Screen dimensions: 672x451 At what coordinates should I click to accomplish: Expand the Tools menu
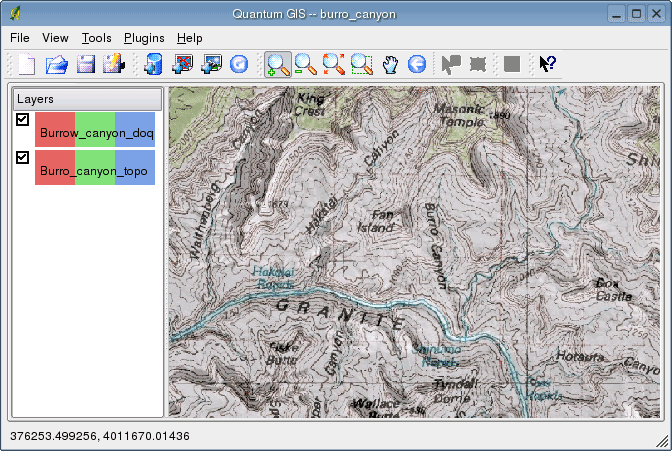[97, 38]
